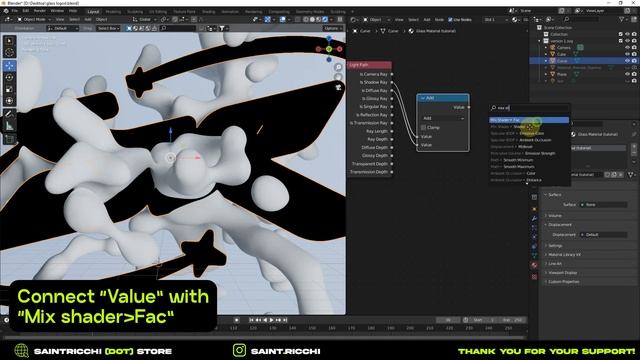Select the Measure tool

click(9, 126)
